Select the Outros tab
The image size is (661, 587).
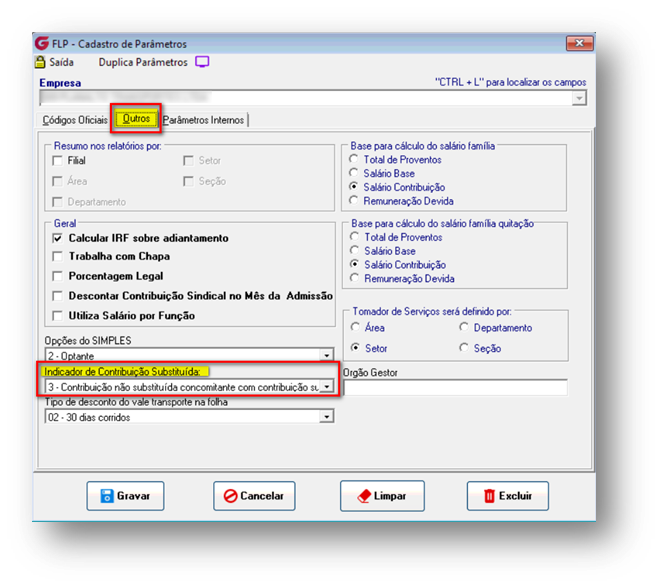(136, 118)
